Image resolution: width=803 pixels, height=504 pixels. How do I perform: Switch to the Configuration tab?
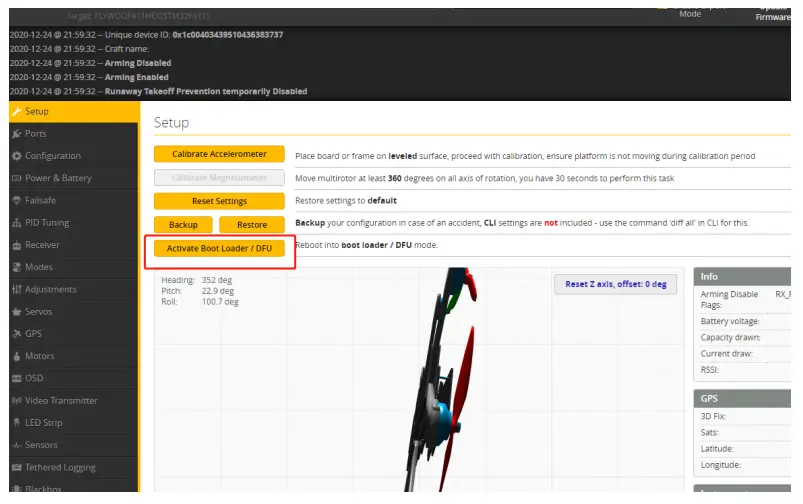pyautogui.click(x=74, y=156)
